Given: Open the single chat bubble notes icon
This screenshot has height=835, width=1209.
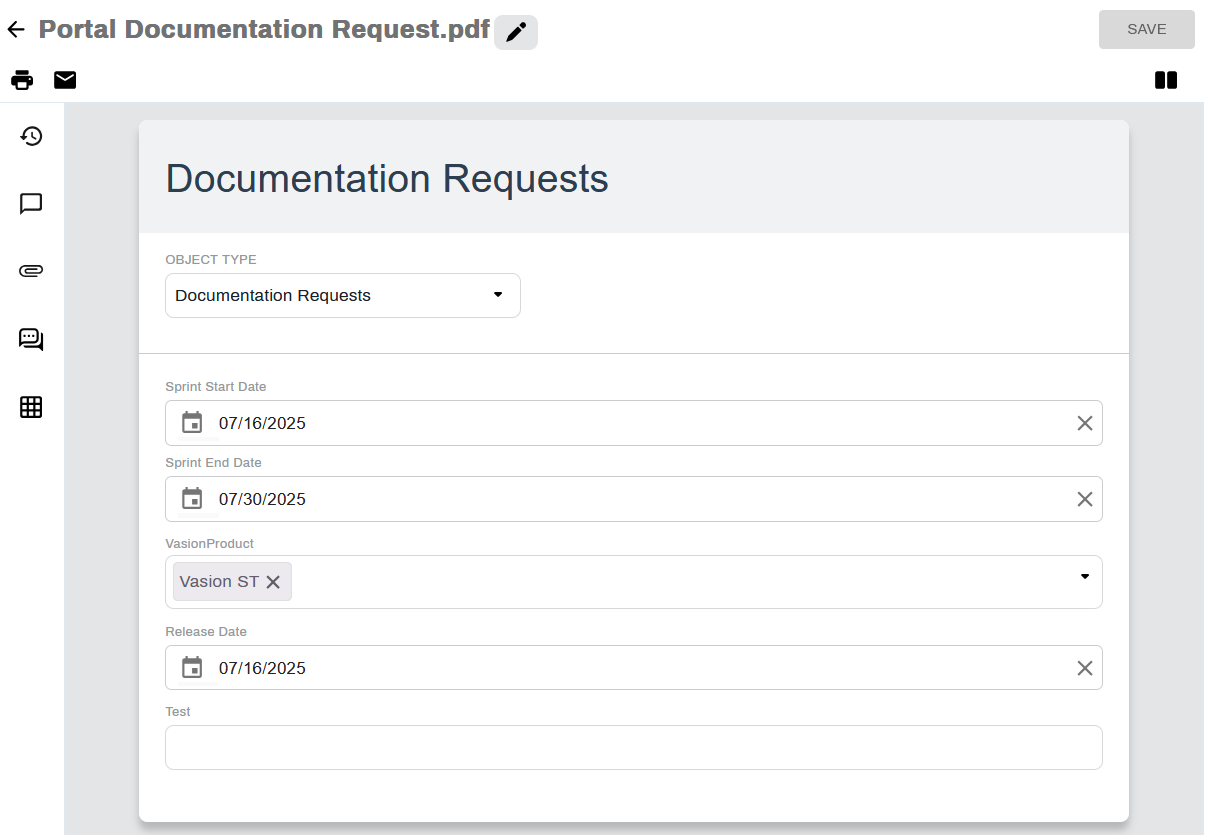Looking at the screenshot, I should [31, 204].
